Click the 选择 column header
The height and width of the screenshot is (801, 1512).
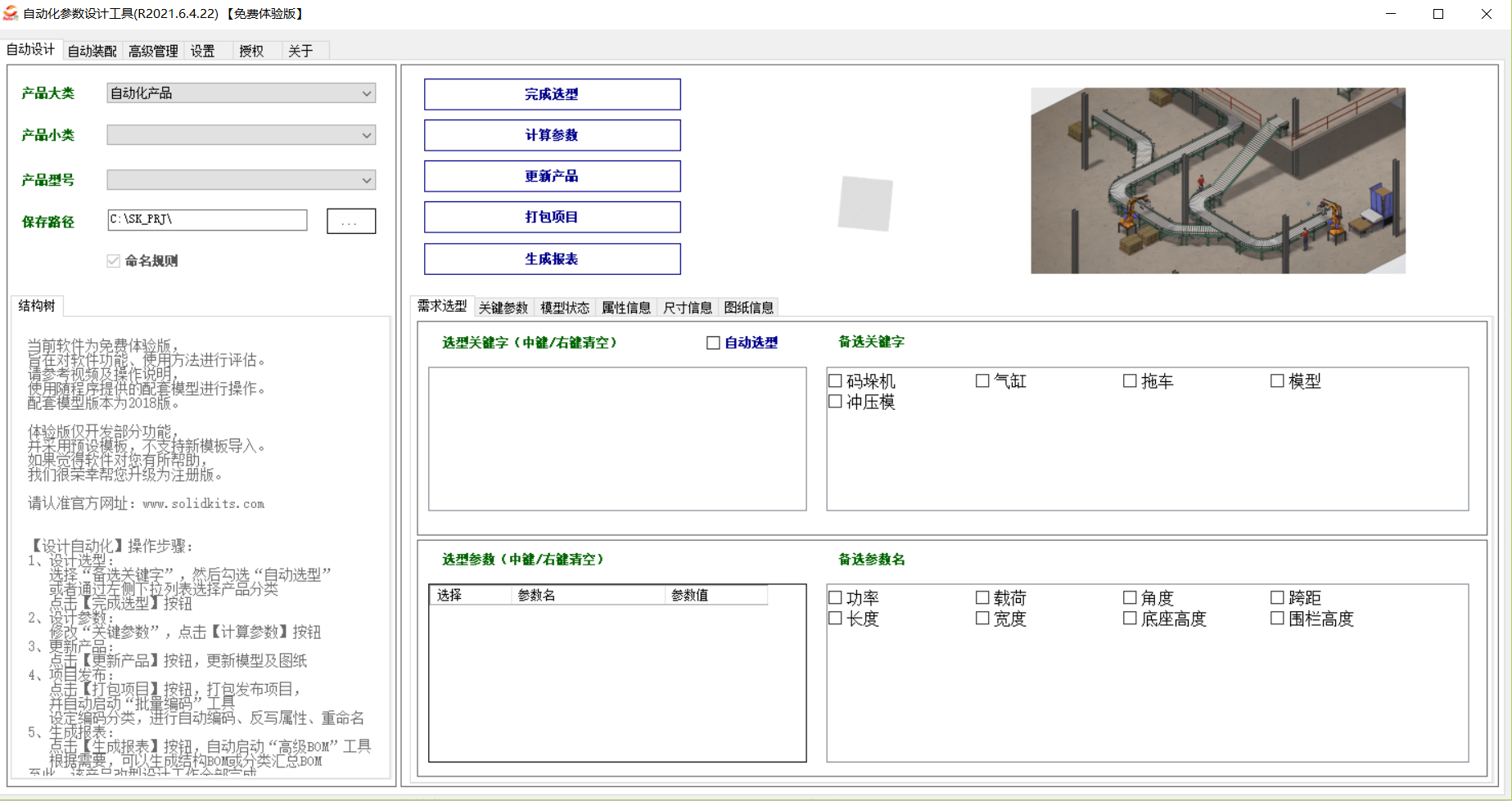pyautogui.click(x=471, y=595)
